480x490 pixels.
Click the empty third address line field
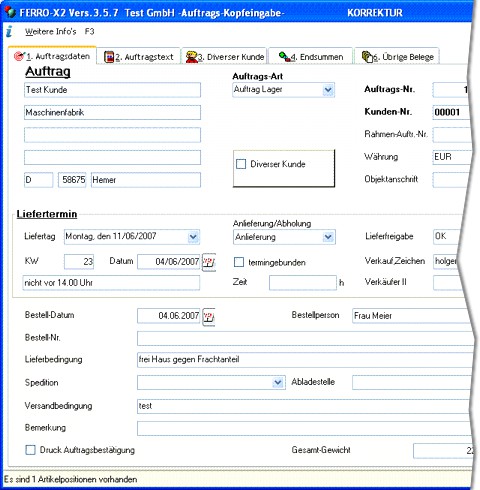pos(112,135)
